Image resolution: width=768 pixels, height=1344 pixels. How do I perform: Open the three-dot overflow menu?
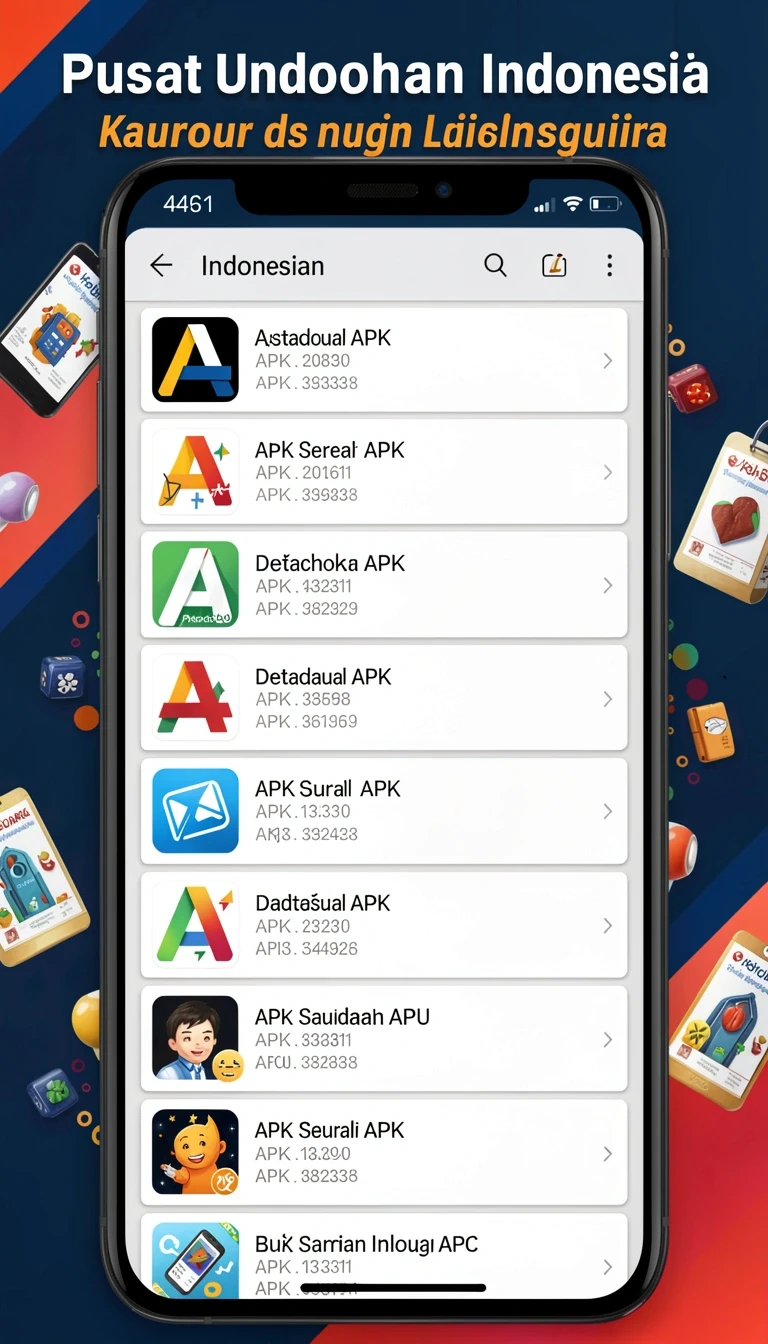tap(609, 265)
